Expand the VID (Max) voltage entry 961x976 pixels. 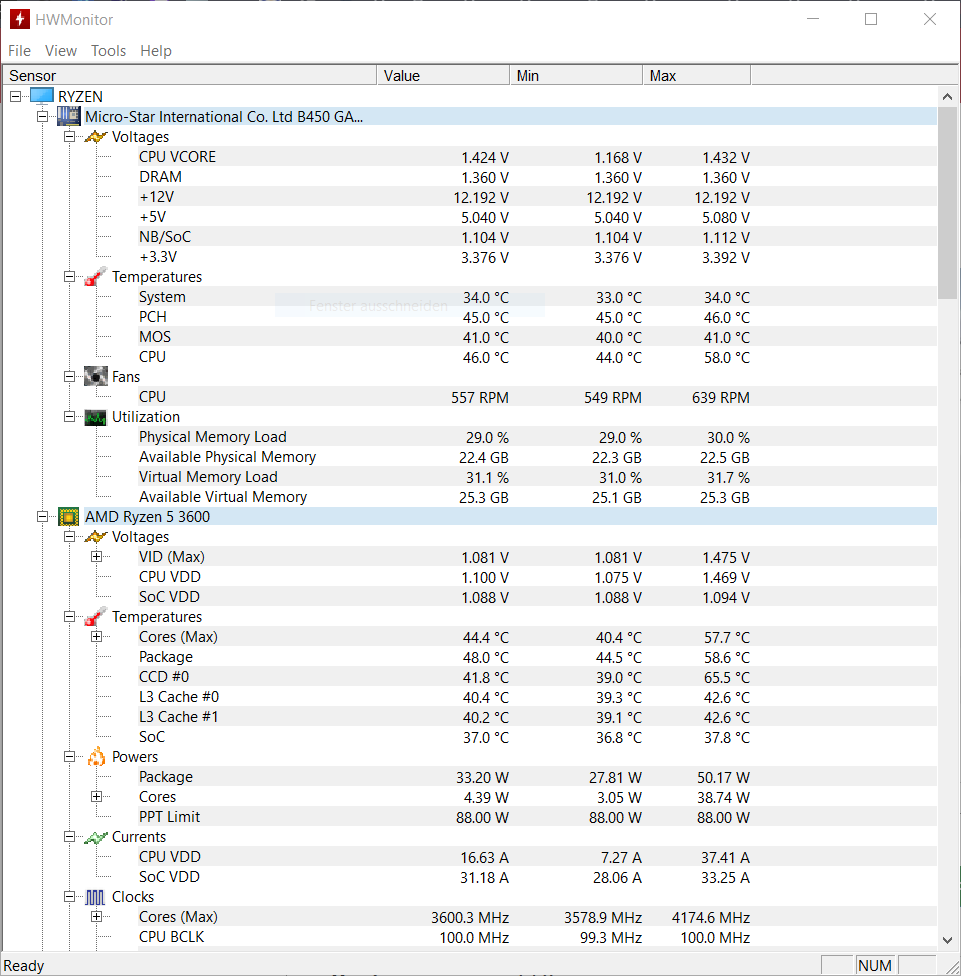click(x=96, y=556)
